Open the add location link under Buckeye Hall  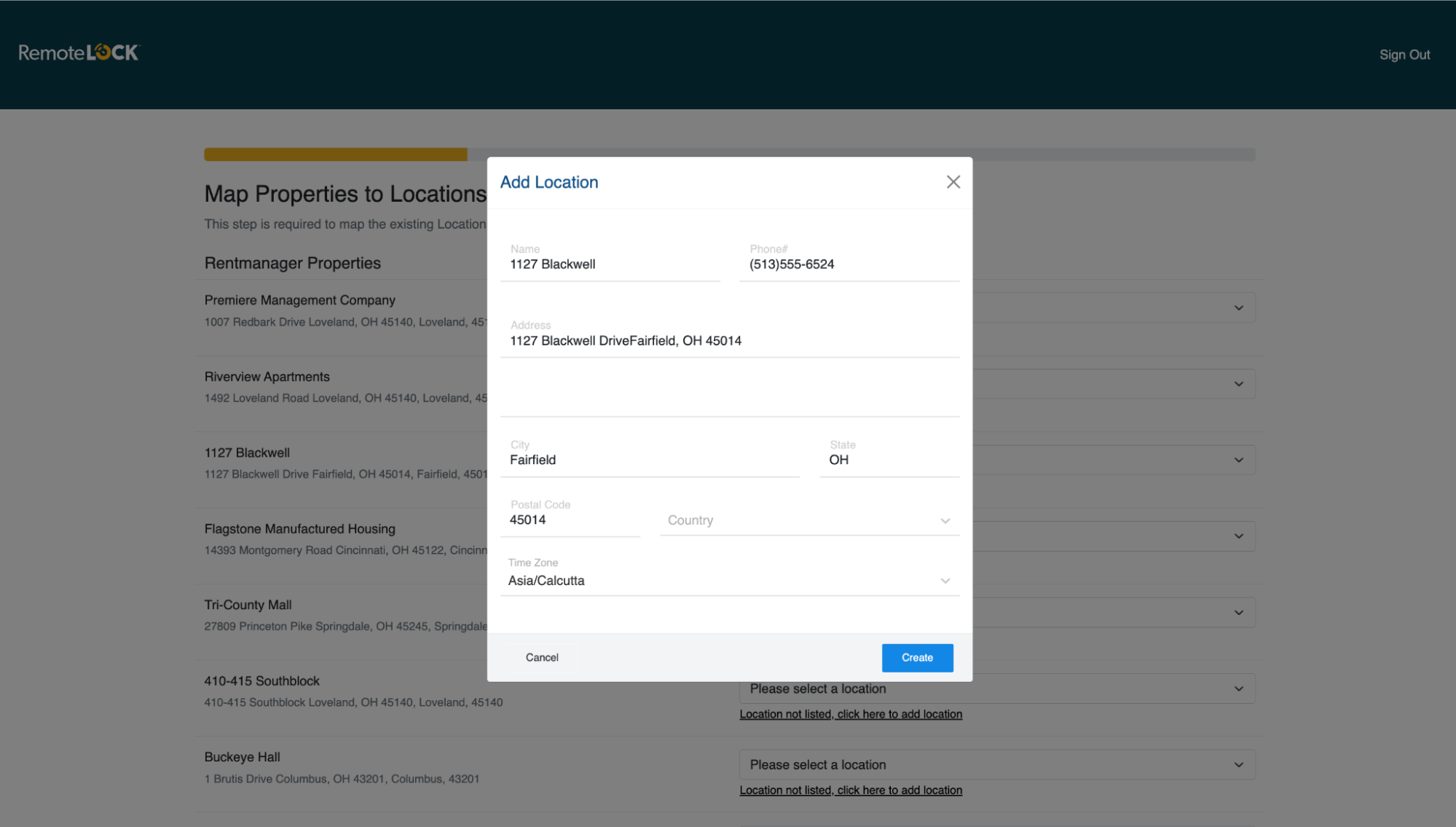pyautogui.click(x=851, y=790)
